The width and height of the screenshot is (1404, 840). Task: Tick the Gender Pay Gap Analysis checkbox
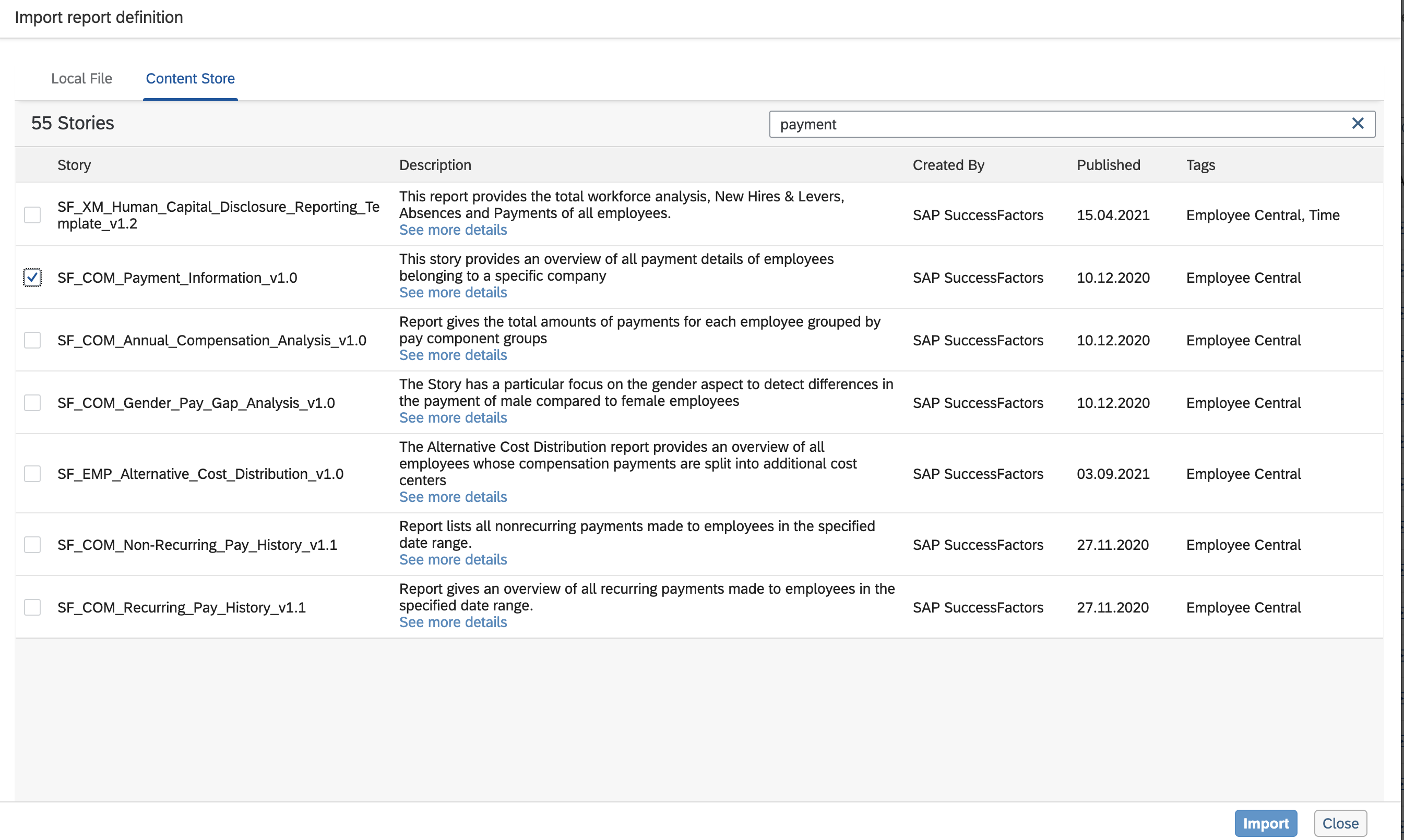click(x=32, y=403)
